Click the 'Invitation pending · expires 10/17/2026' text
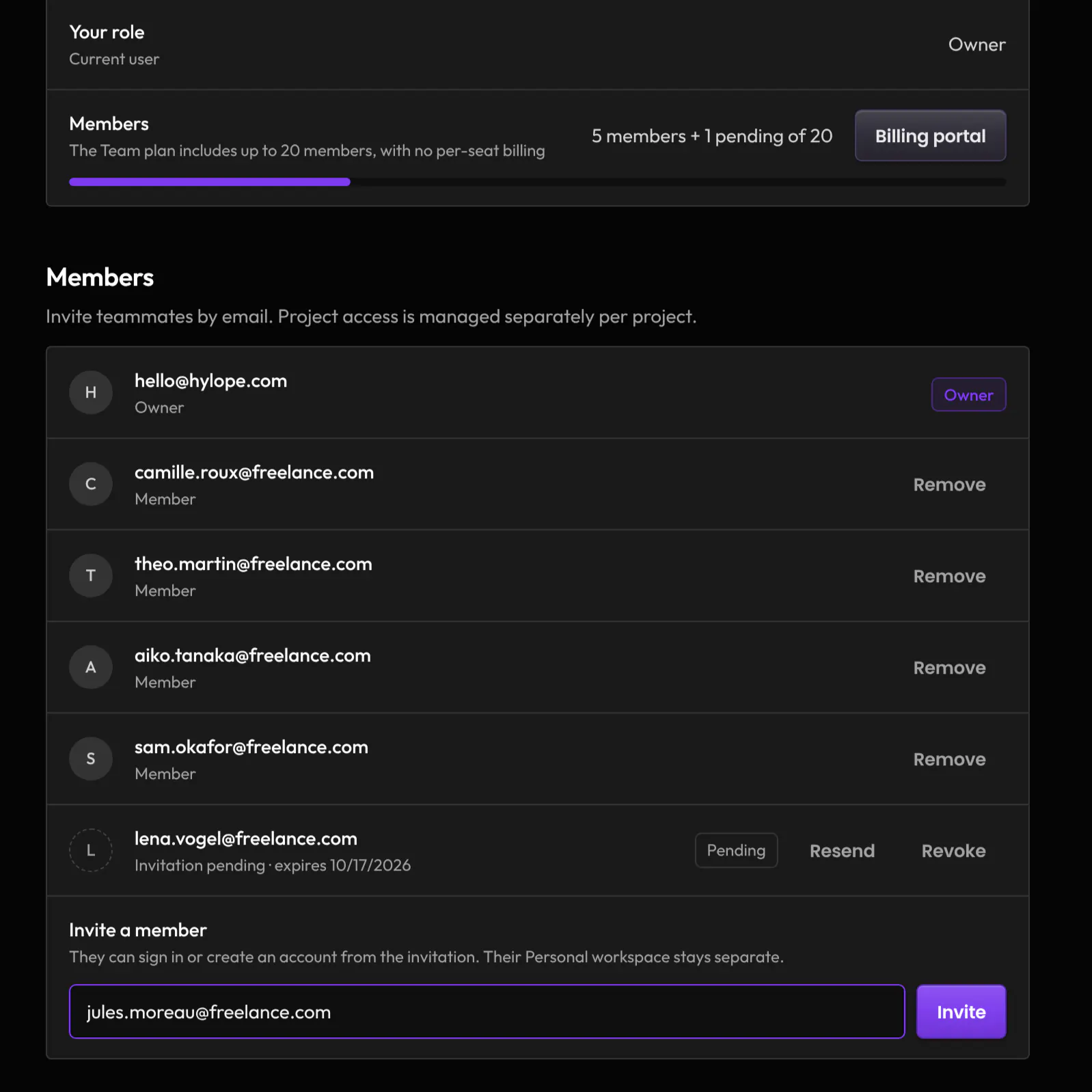 point(273,865)
